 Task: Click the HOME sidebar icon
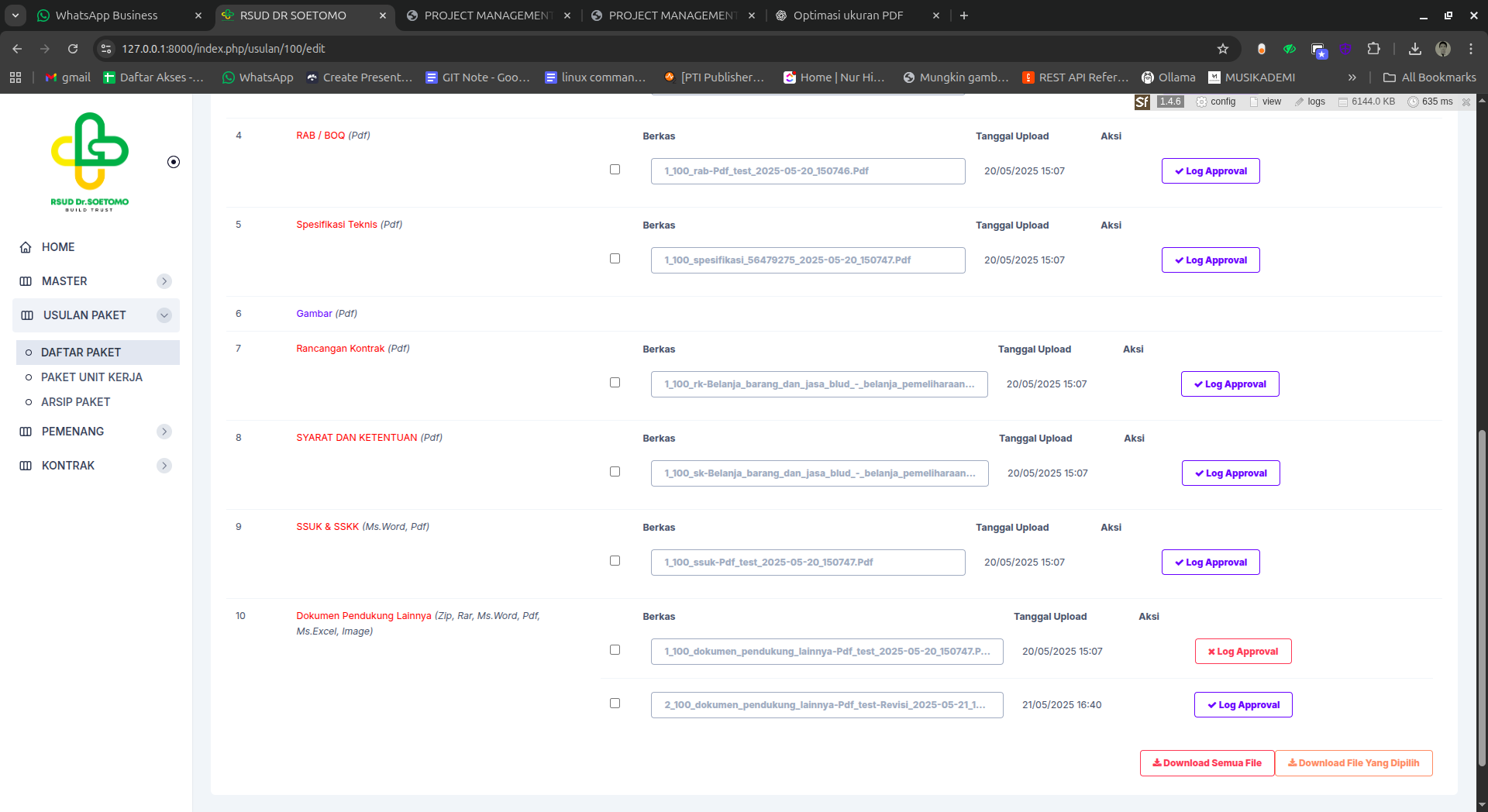[26, 247]
